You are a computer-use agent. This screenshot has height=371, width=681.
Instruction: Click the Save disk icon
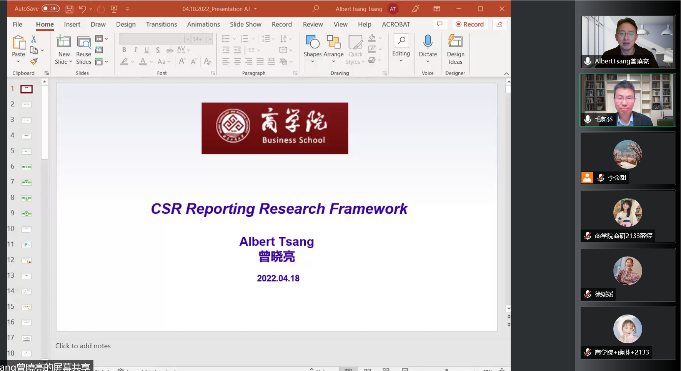tap(69, 9)
